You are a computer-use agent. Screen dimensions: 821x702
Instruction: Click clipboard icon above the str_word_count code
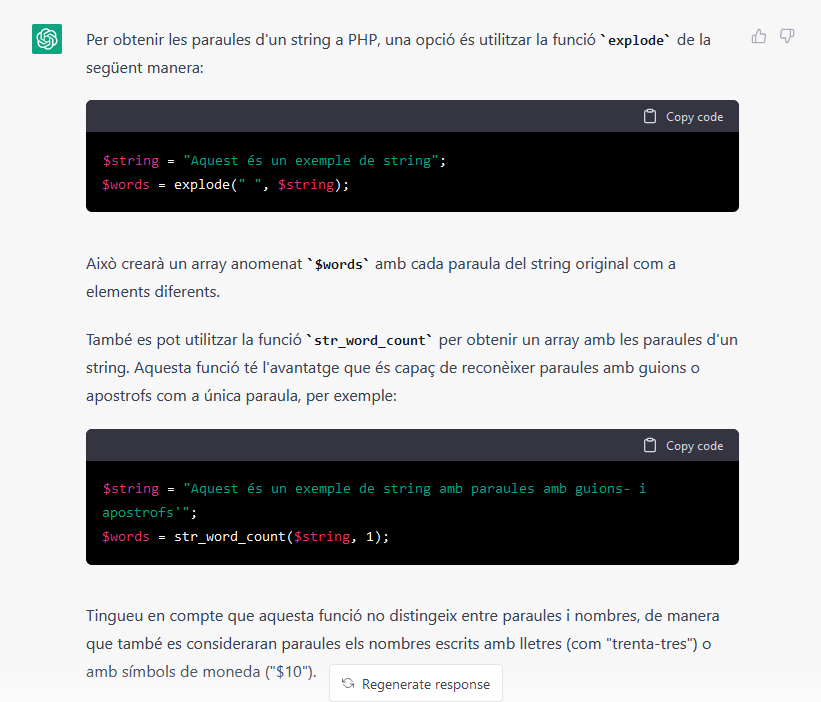coord(650,446)
